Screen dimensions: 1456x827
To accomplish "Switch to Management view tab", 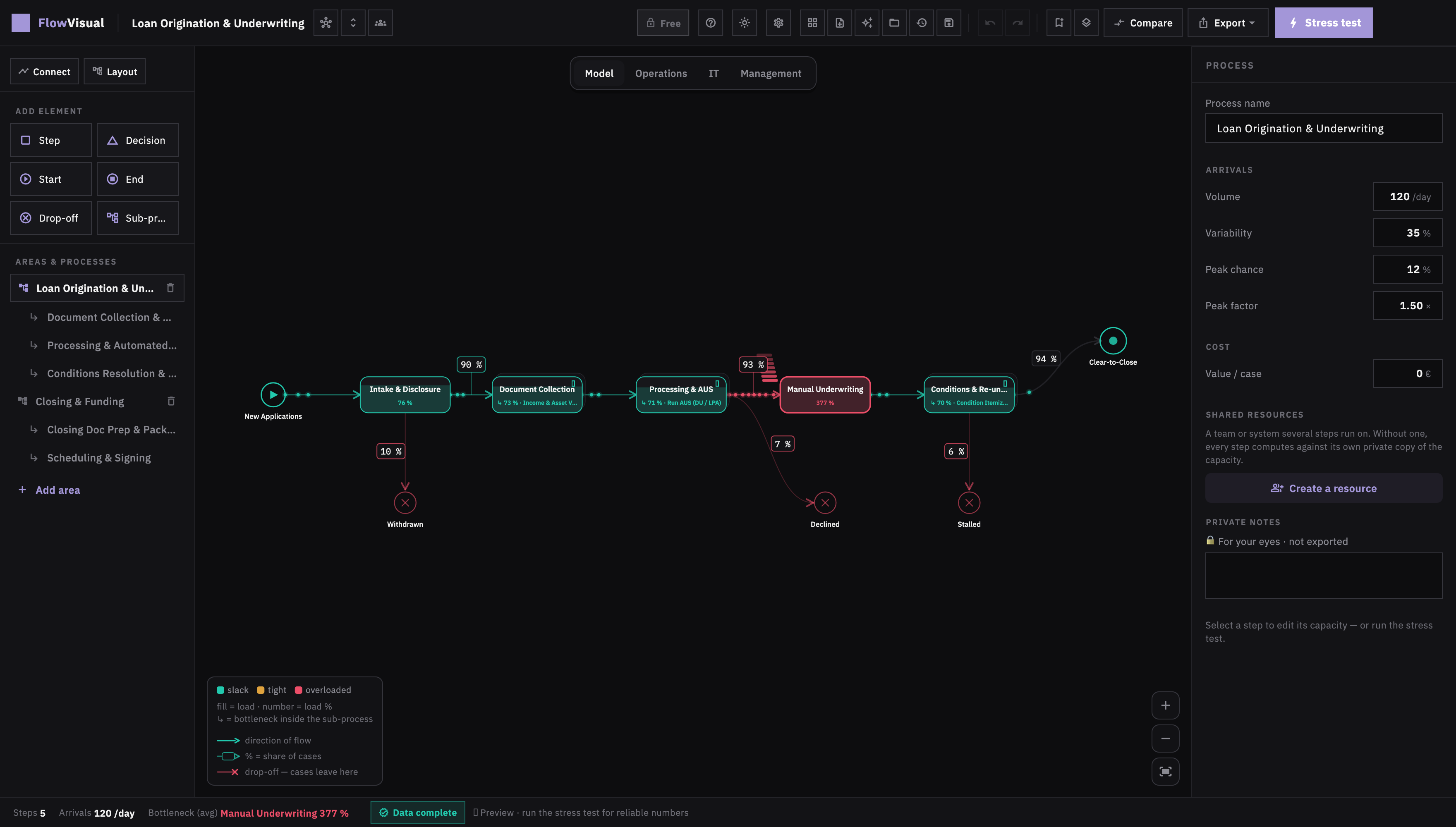I will pyautogui.click(x=771, y=73).
